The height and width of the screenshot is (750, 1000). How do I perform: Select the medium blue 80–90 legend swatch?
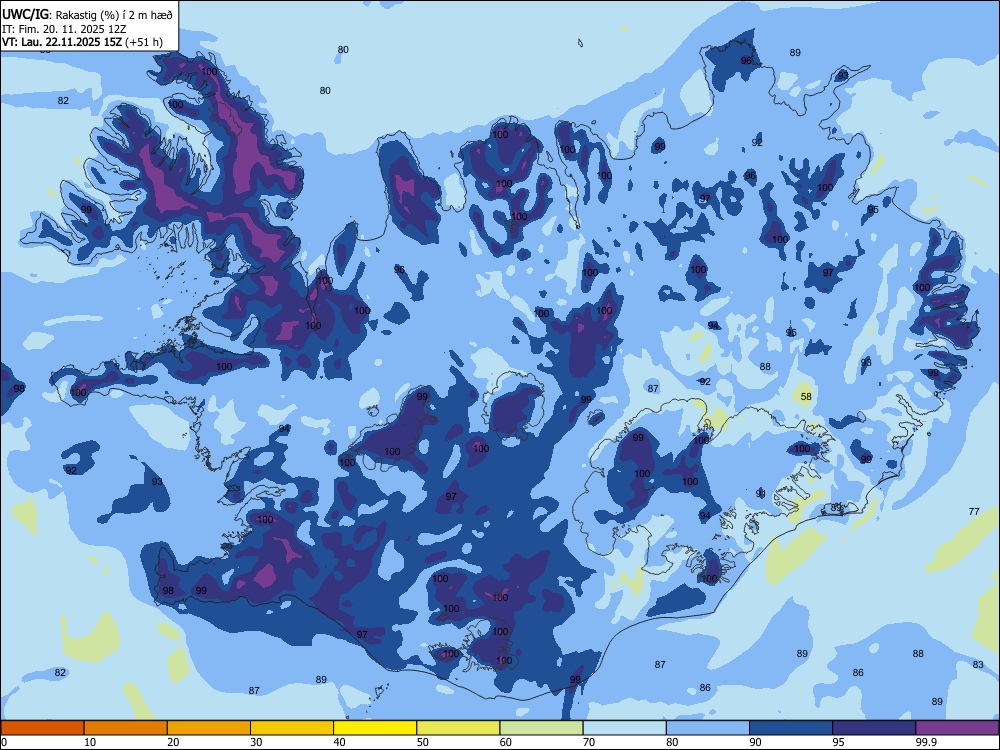(x=708, y=728)
